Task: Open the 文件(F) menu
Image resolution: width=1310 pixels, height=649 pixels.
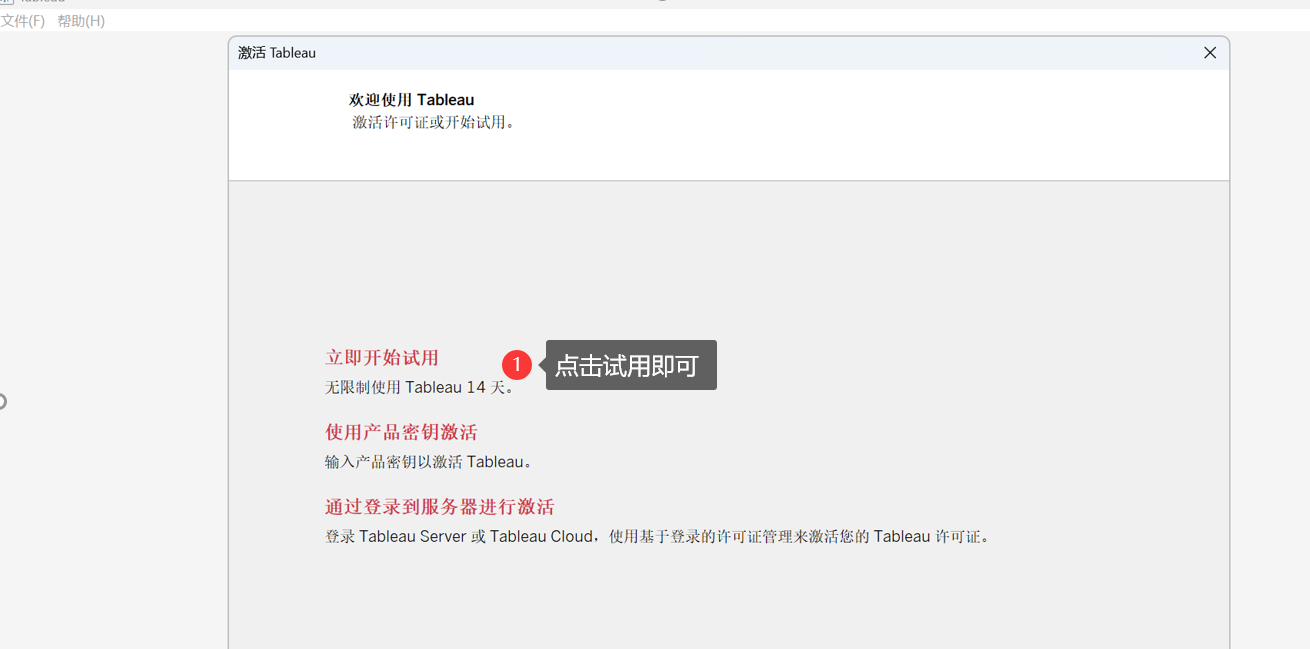Action: tap(23, 21)
